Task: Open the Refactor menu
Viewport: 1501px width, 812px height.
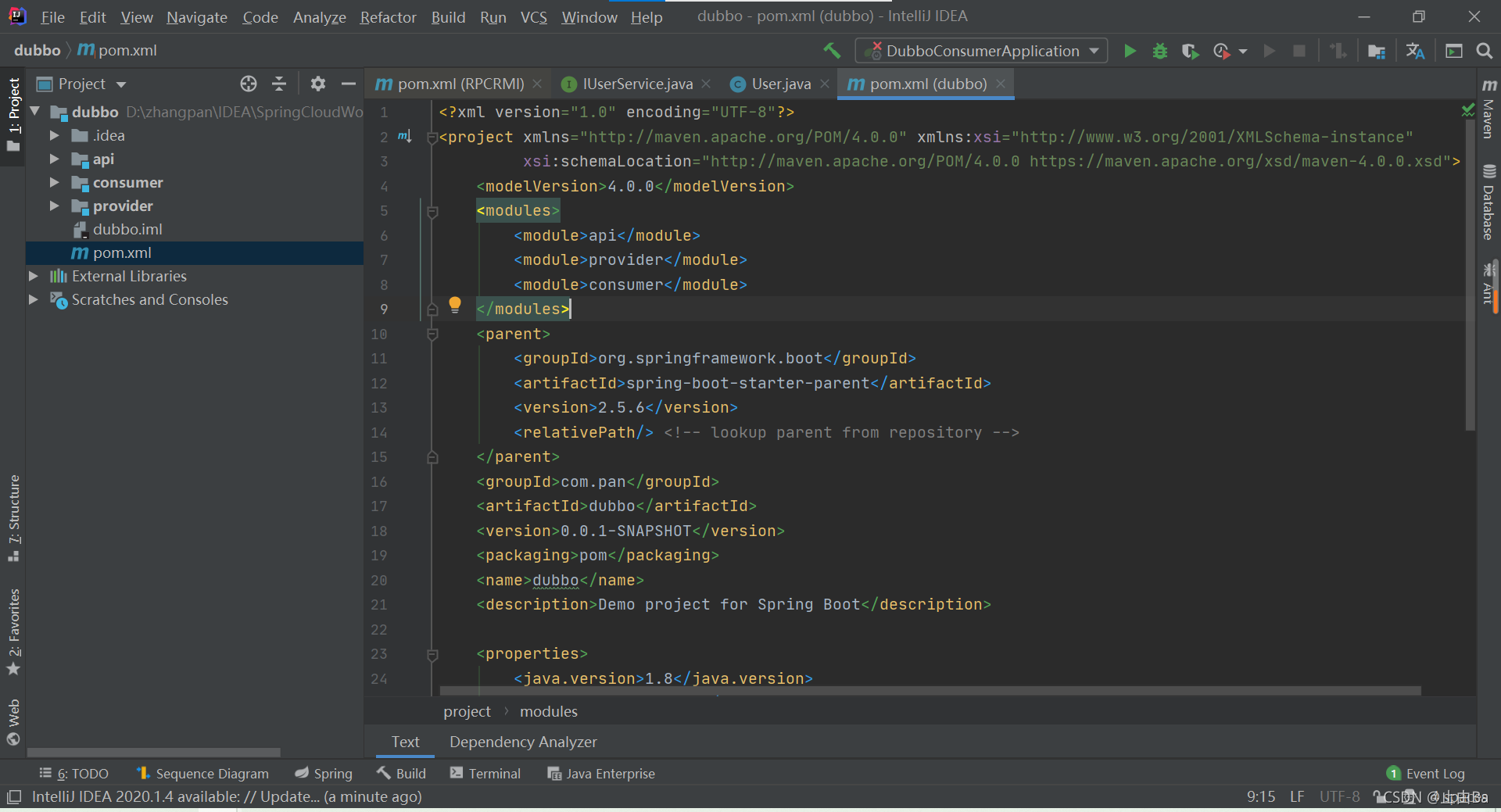Action: coord(388,17)
